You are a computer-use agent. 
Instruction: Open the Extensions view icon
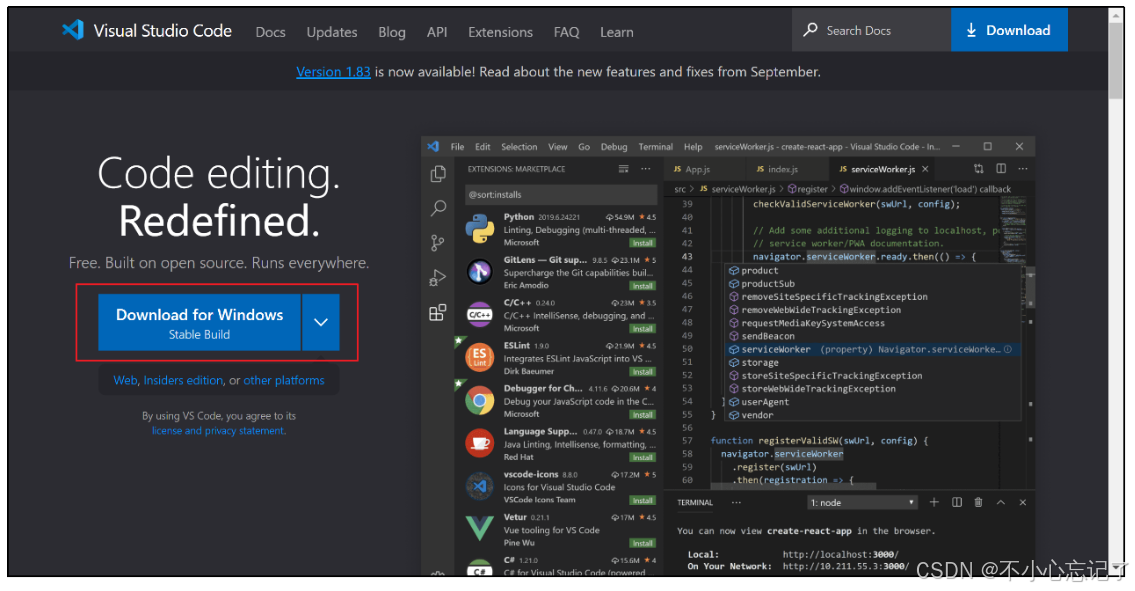coord(437,312)
